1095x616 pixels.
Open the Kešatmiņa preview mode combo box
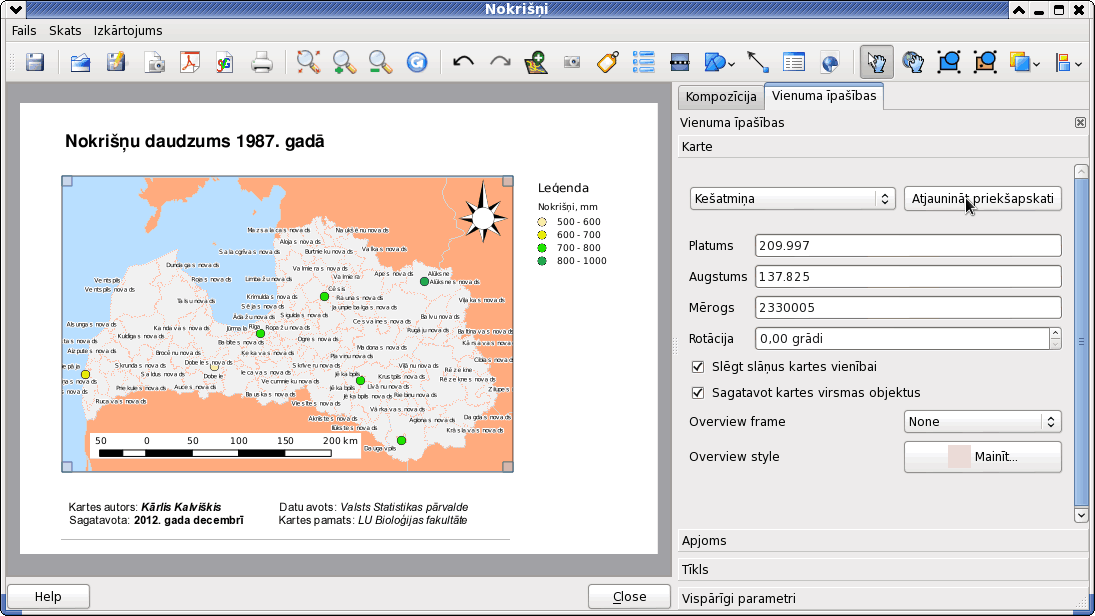pos(793,198)
